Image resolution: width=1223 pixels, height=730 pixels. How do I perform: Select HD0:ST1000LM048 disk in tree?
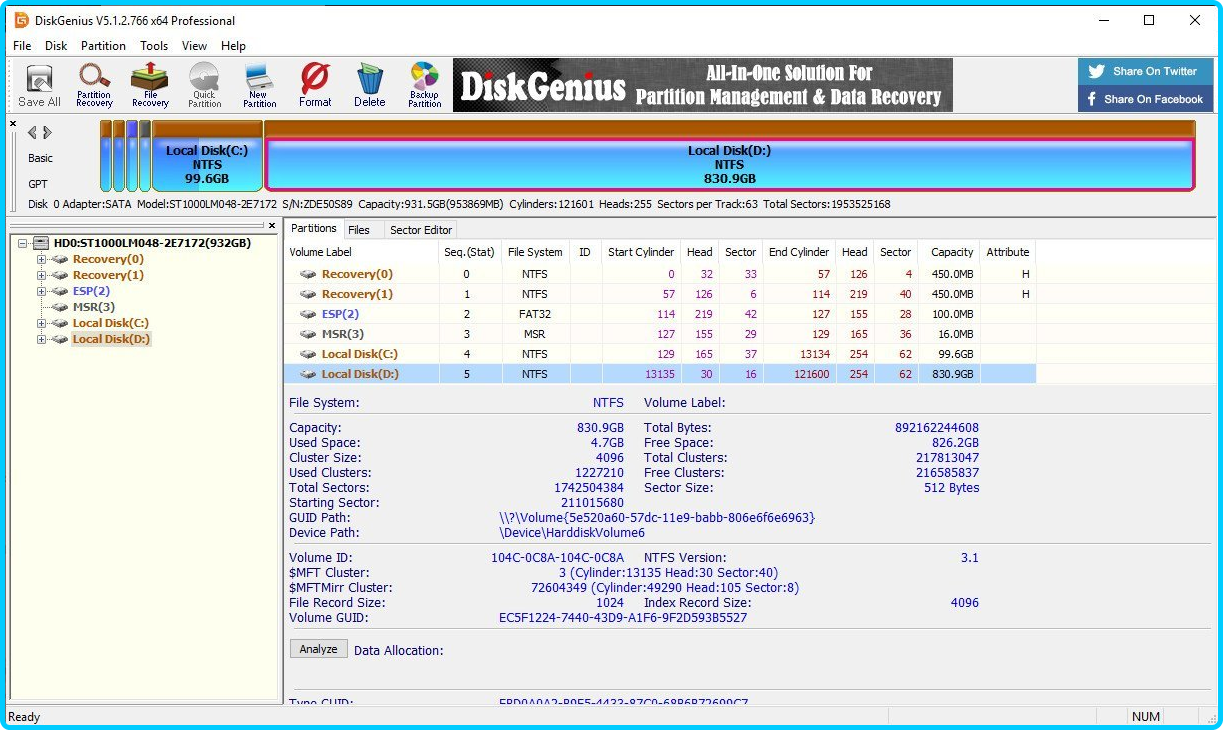(152, 243)
